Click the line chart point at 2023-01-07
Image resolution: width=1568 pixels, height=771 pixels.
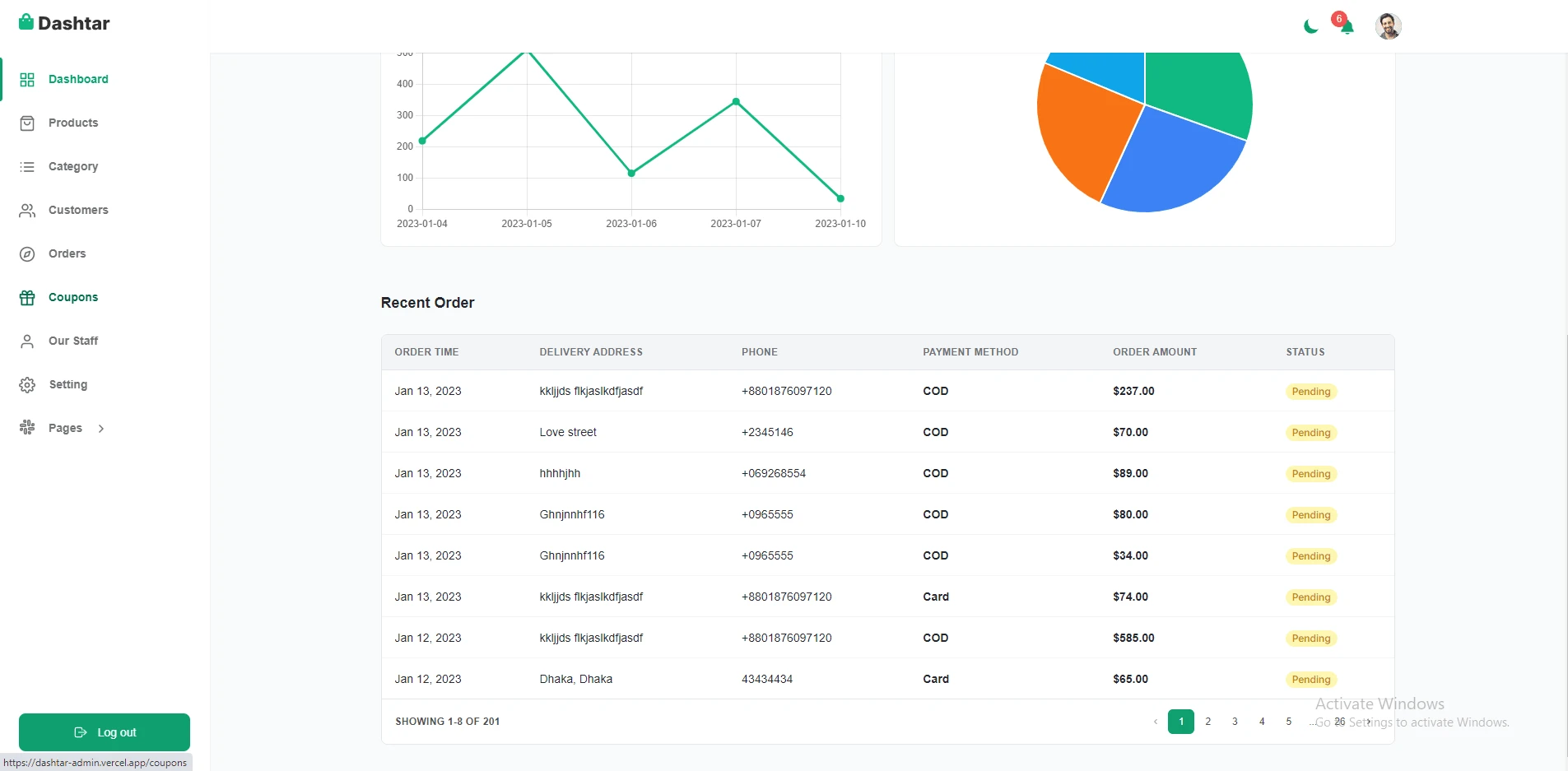(x=736, y=102)
